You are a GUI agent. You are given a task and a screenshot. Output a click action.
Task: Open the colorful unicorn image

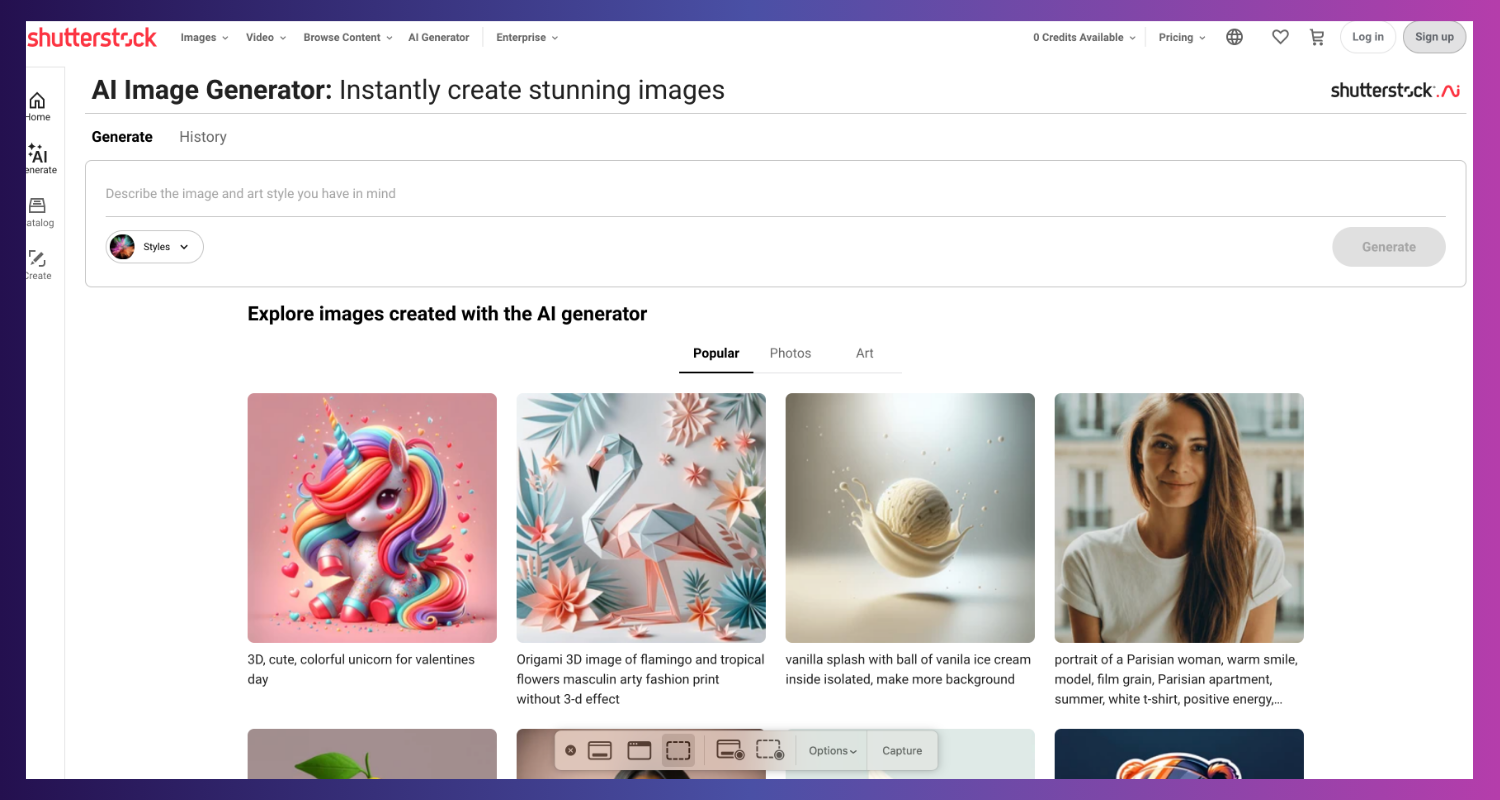click(x=372, y=518)
